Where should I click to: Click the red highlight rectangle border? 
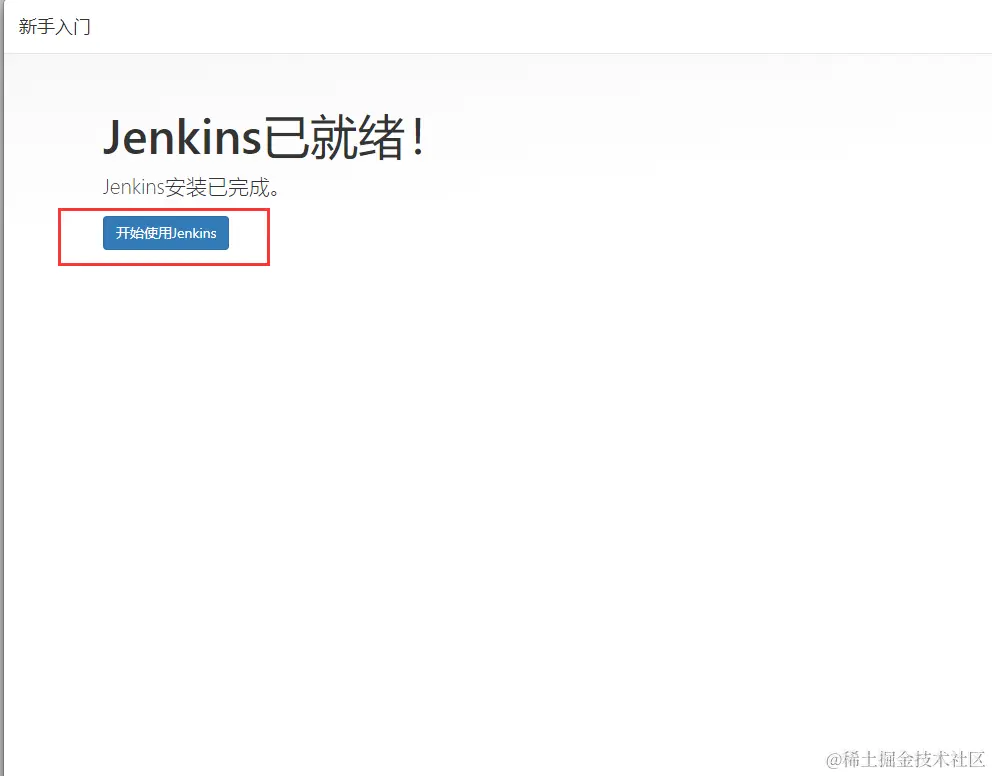coord(164,210)
